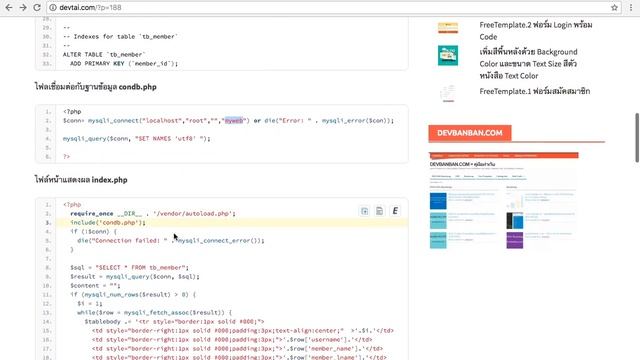Click the while mysqli_fetch_assoc line
Image resolution: width=640 pixels, height=360 pixels.
(x=154, y=312)
